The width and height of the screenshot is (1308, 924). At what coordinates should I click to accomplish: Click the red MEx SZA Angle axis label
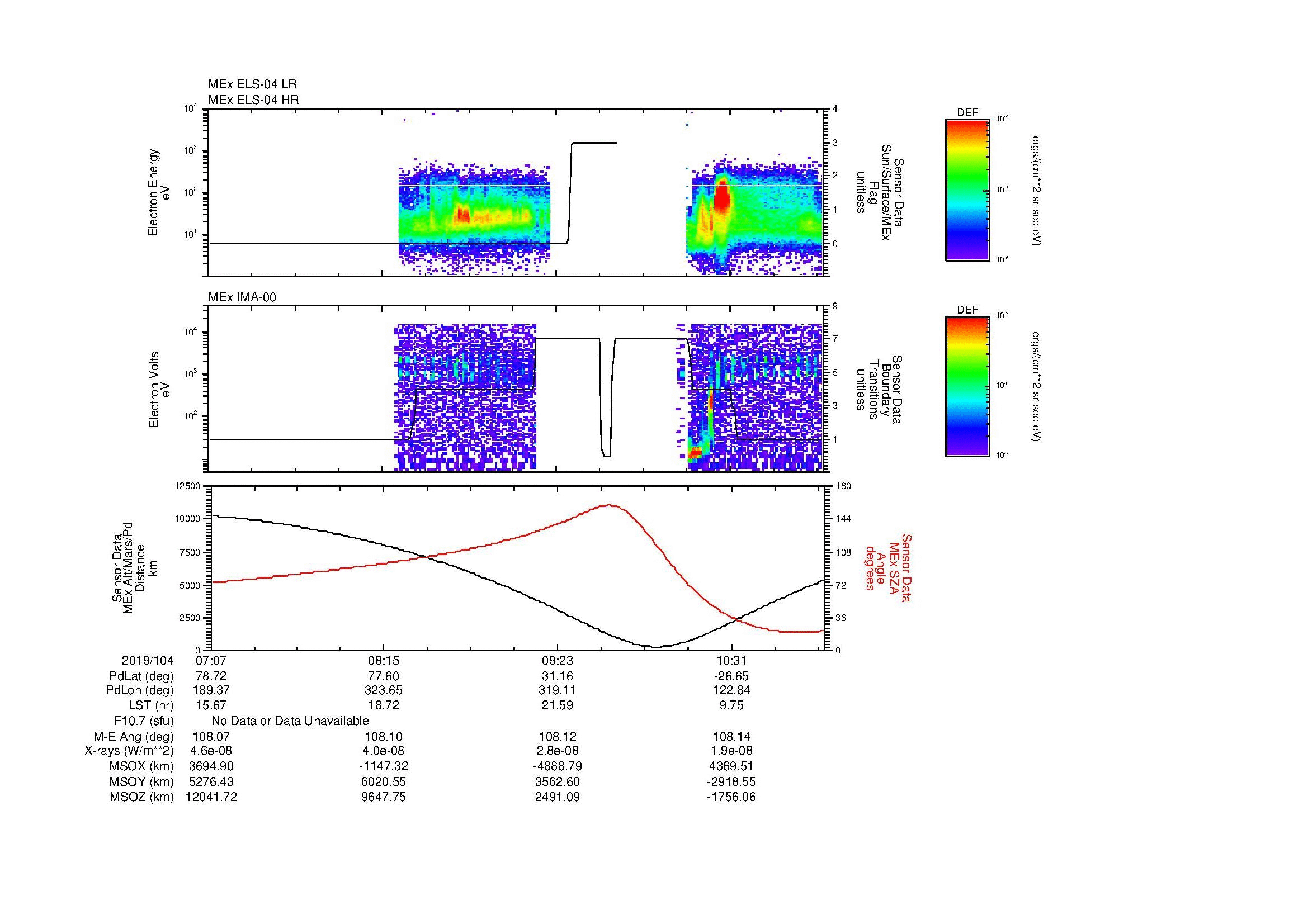[887, 567]
